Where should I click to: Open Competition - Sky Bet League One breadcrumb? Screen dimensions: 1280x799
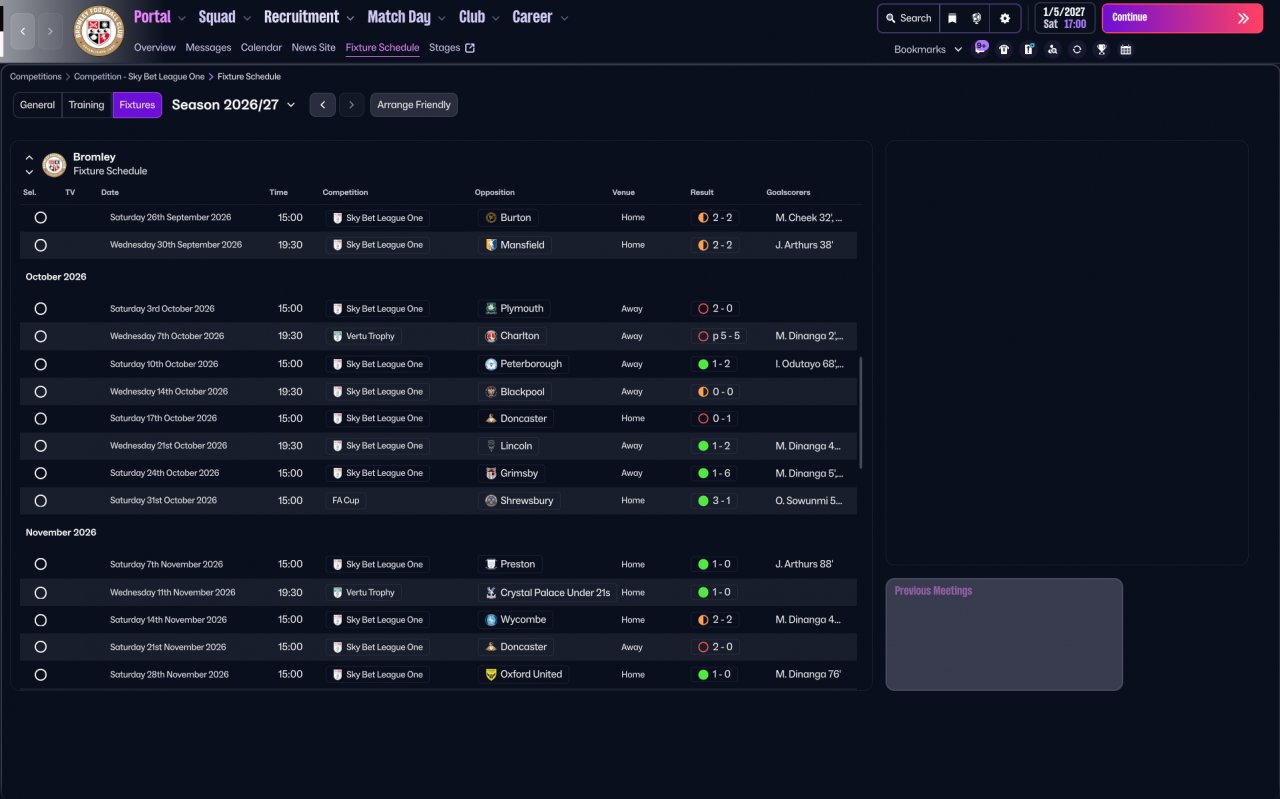[139, 77]
